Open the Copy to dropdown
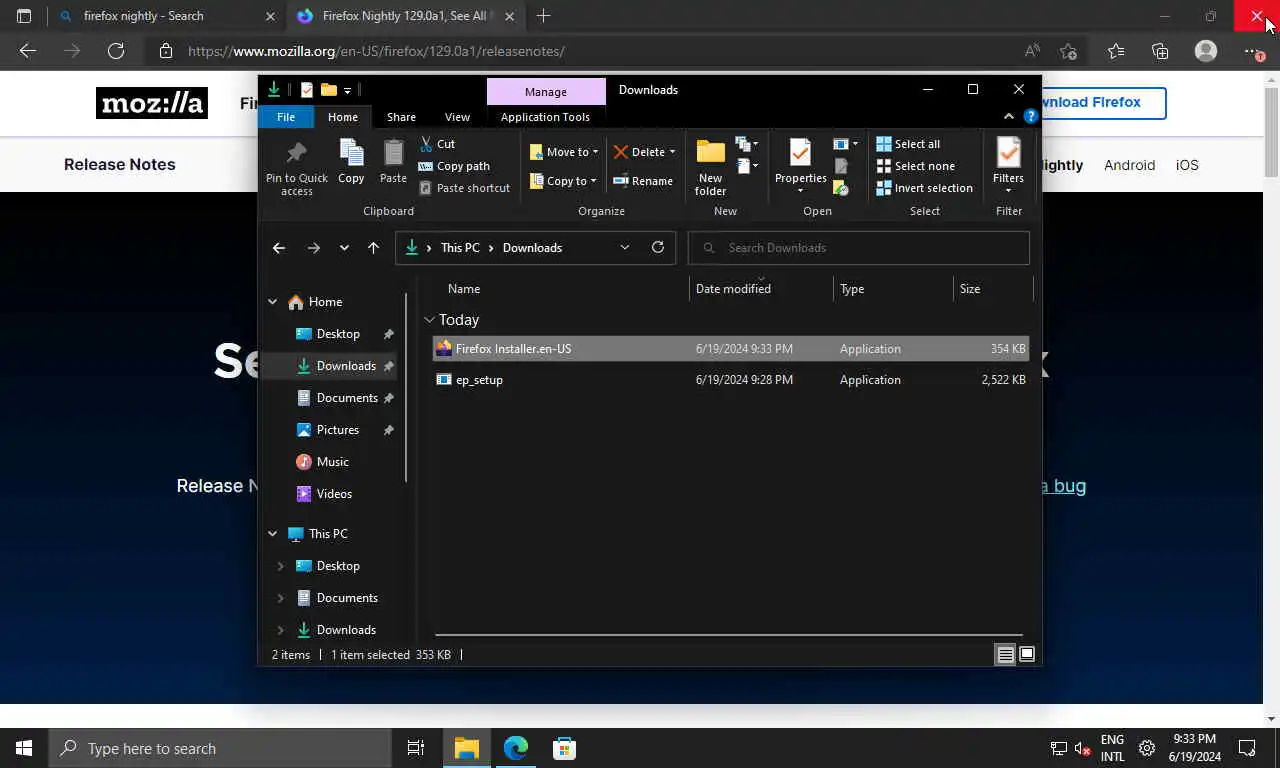The height and width of the screenshot is (768, 1280). pos(564,181)
